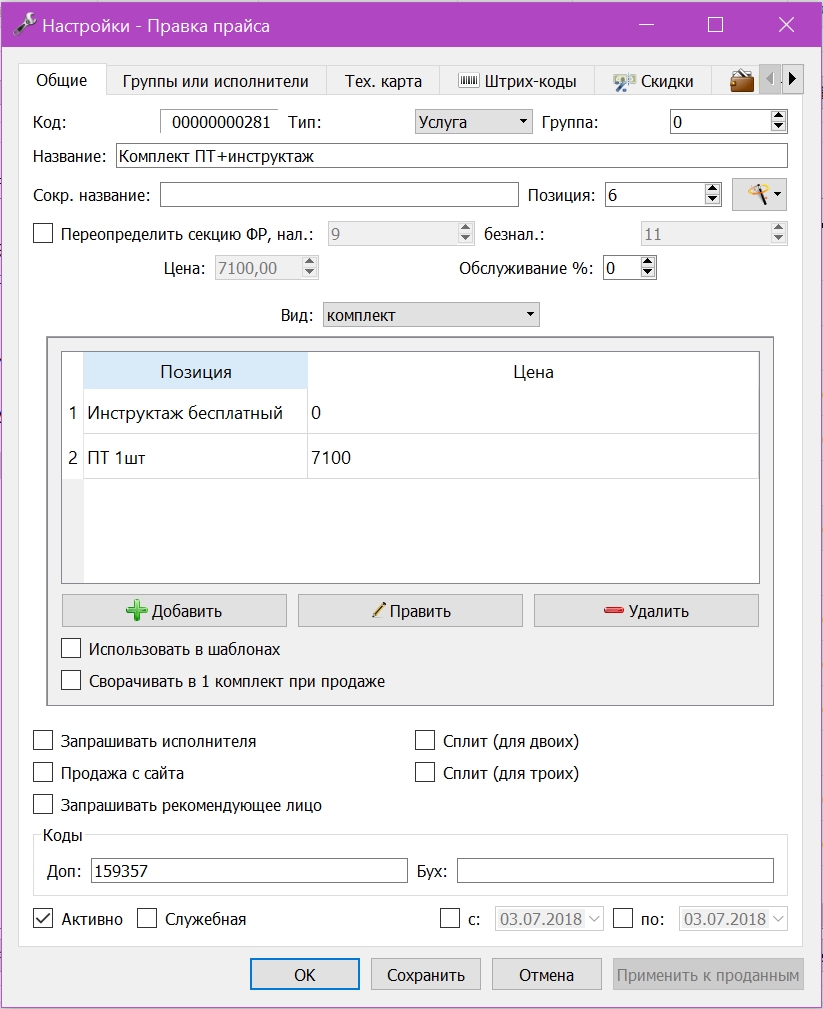Screen dimensions: 823x1009
Task: Open the 'по:' date picker dropdown
Action: [x=779, y=918]
